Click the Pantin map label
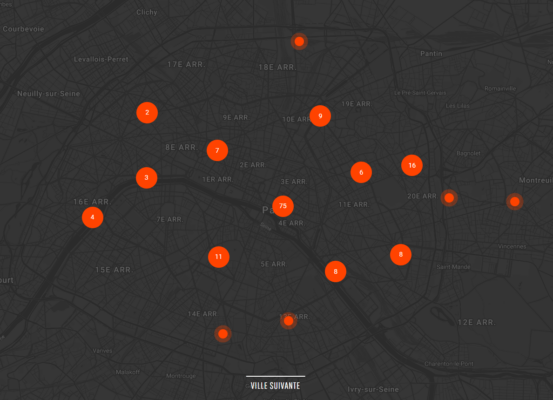This screenshot has height=400, width=553. point(431,54)
